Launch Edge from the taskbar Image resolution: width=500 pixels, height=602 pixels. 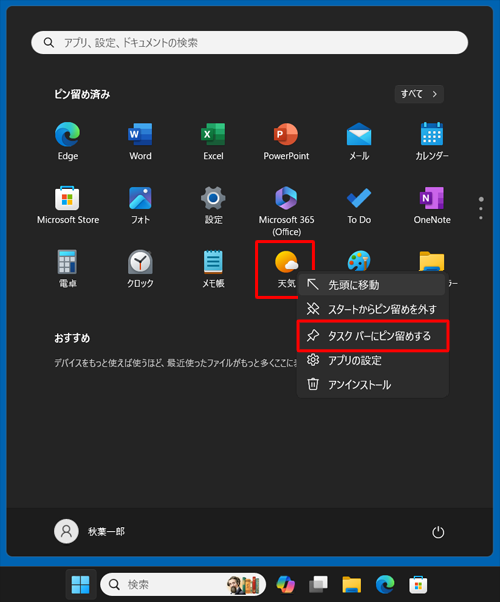point(385,584)
